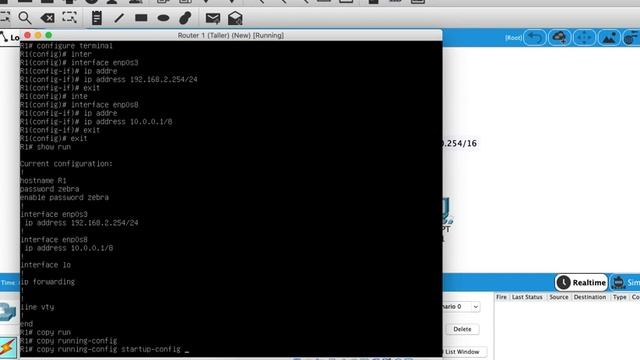Click the 'interface lo' line
The image size is (640, 360).
(x=45, y=265)
